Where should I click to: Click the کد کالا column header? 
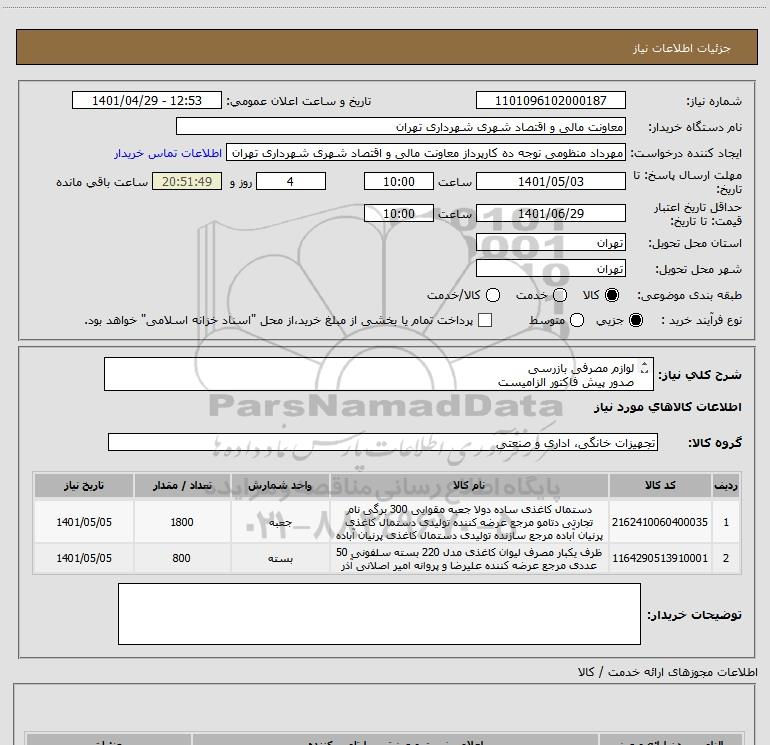[x=660, y=485]
